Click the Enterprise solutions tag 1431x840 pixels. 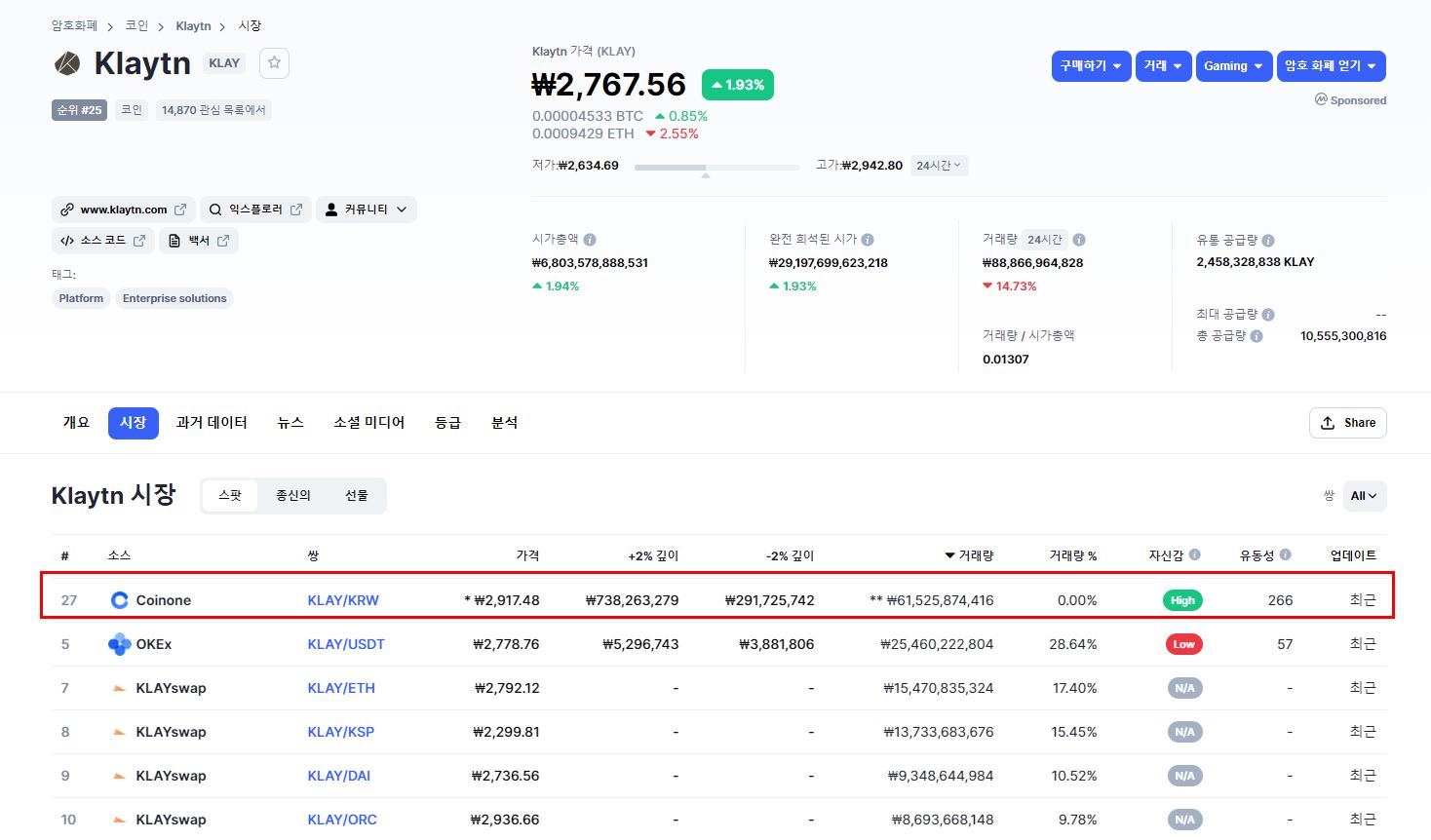[x=174, y=298]
